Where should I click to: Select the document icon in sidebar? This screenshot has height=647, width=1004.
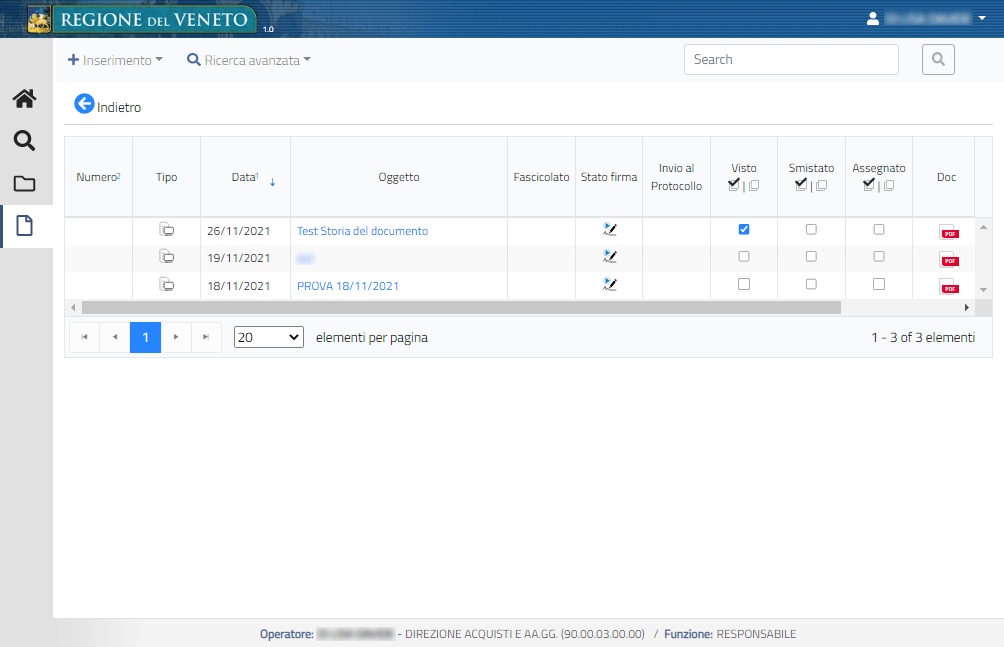point(24,226)
